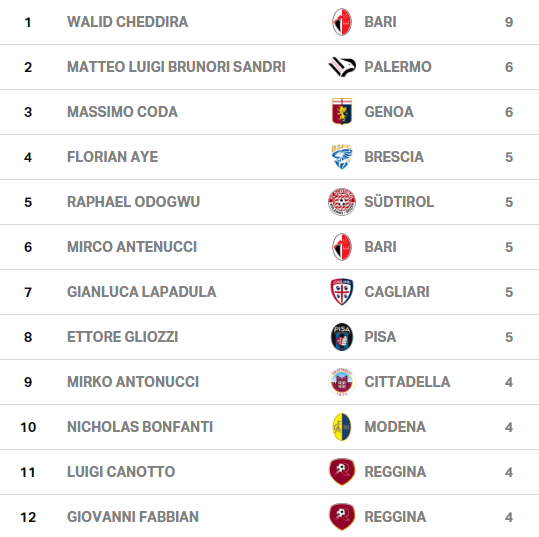This screenshot has width=539, height=537.
Task: Click the Genoa club crest
Action: 342,112
